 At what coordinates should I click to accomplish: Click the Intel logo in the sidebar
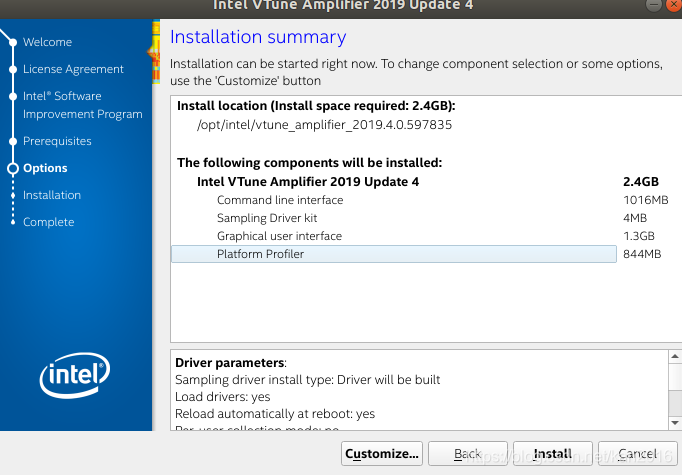[75, 375]
